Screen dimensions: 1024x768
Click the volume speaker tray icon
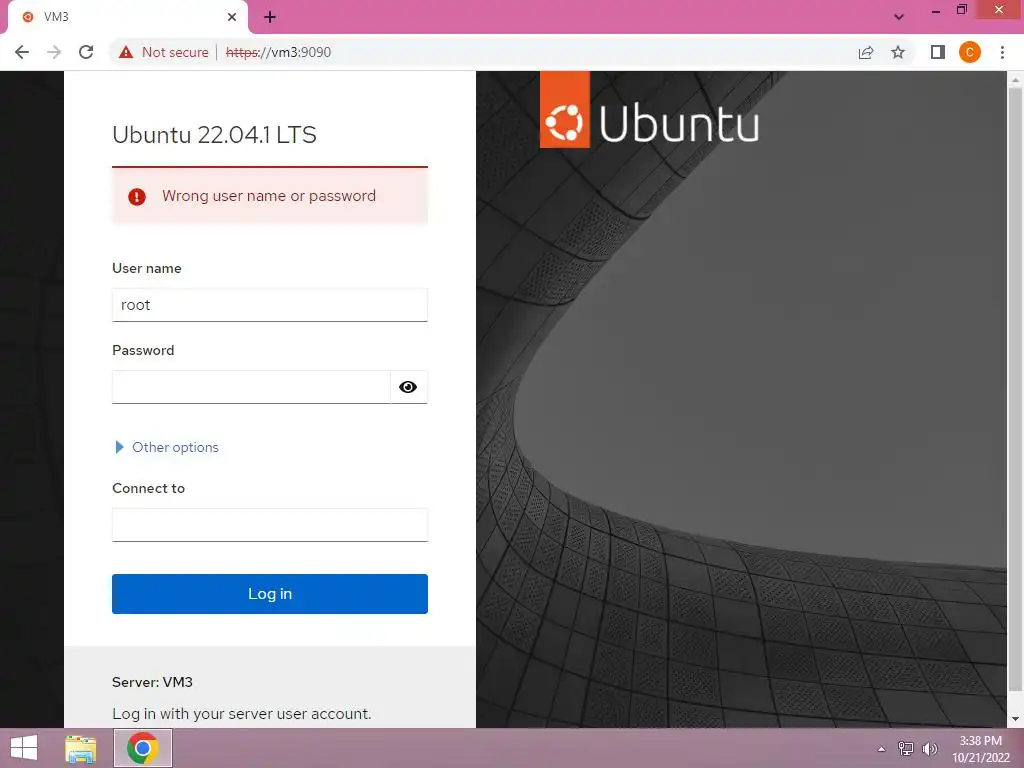pos(929,749)
